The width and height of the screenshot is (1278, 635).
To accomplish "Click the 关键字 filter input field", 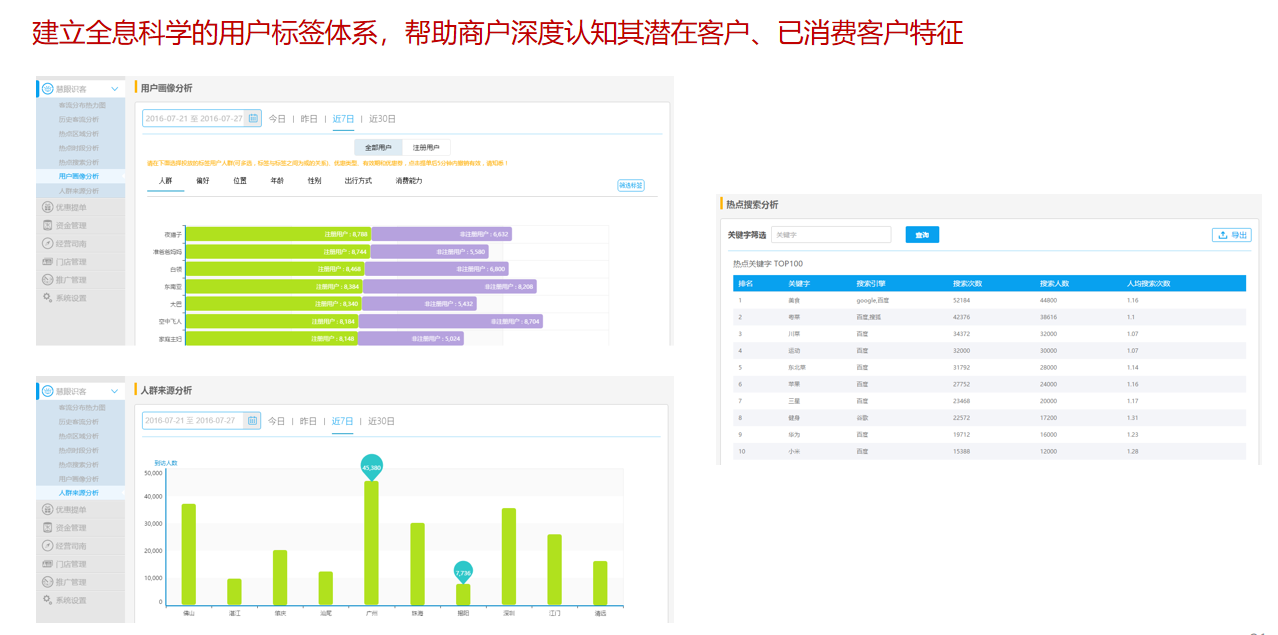I will pos(830,235).
